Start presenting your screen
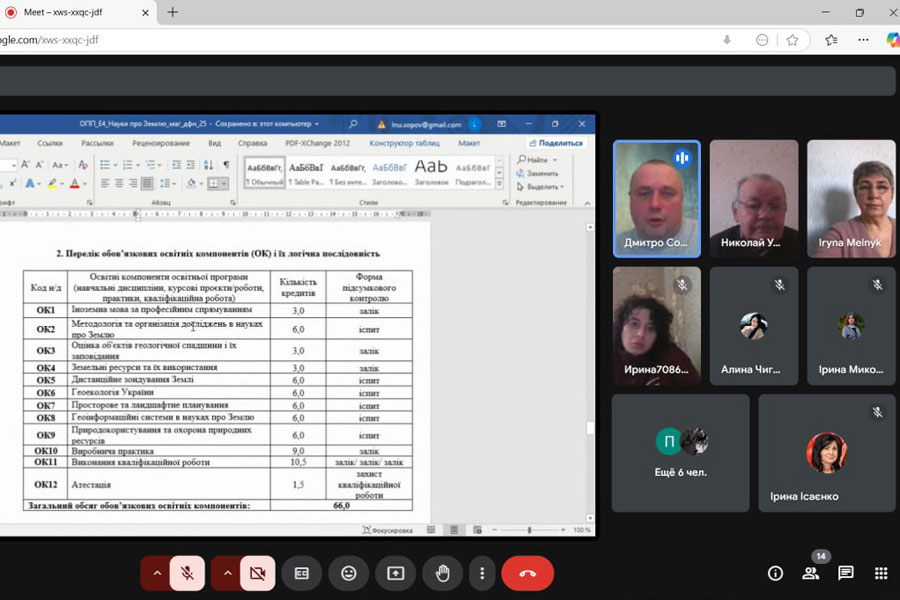This screenshot has height=600, width=900. click(x=395, y=573)
